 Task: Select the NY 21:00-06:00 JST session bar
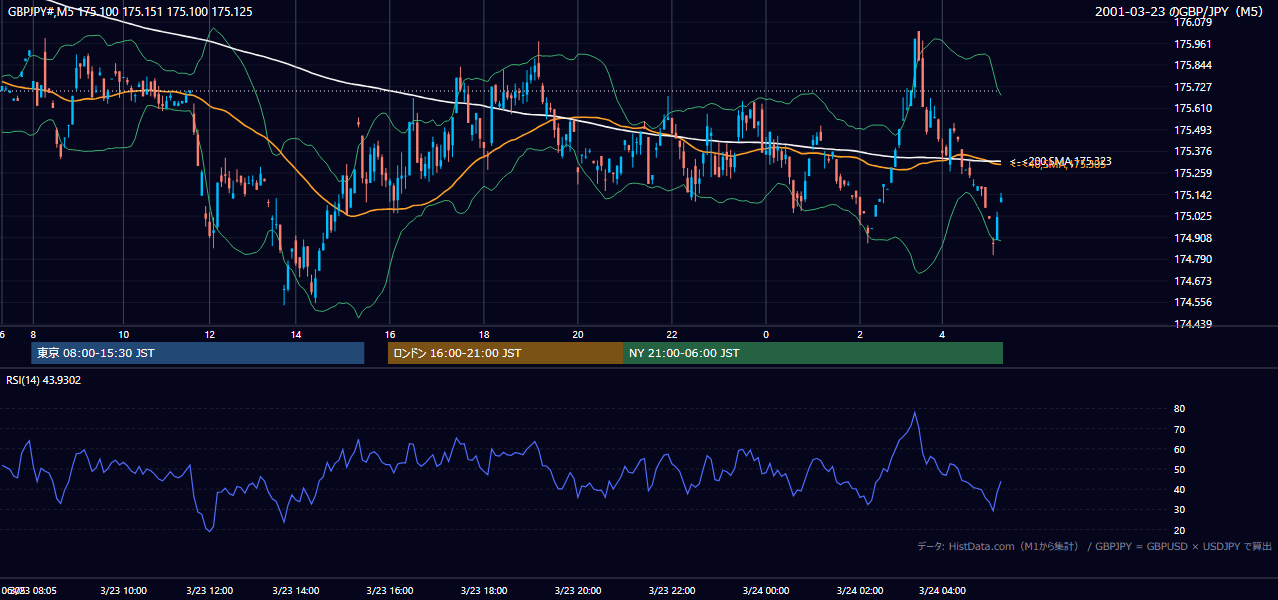(813, 353)
